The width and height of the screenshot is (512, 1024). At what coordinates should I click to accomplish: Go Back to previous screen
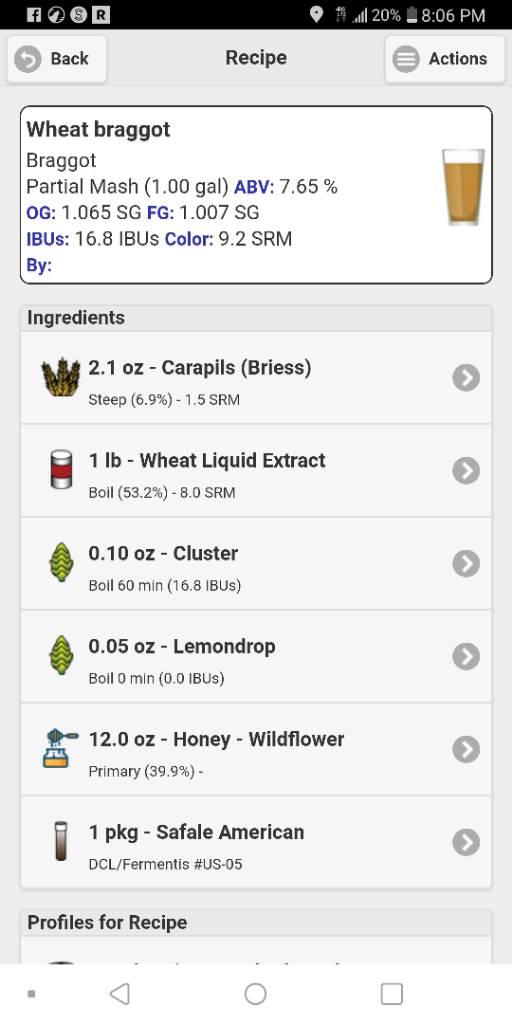point(57,59)
